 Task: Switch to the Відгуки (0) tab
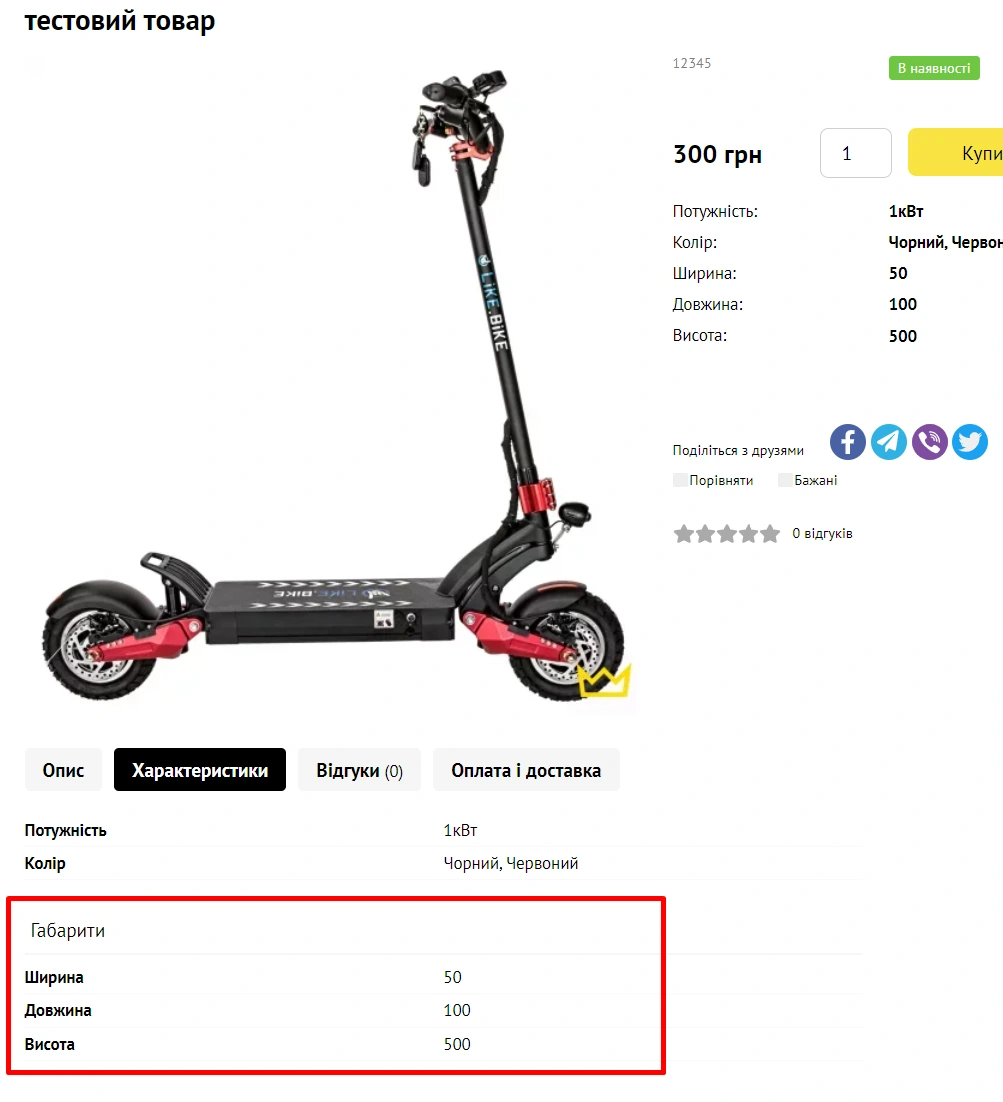(x=359, y=770)
